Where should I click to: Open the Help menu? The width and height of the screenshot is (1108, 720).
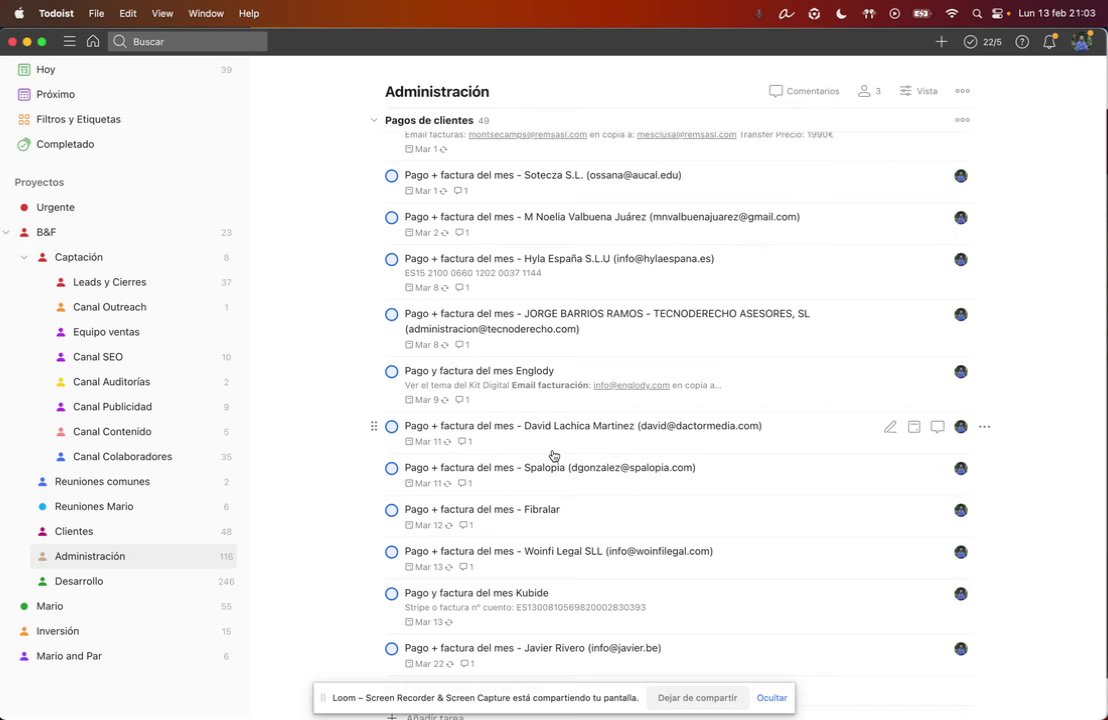tap(249, 13)
